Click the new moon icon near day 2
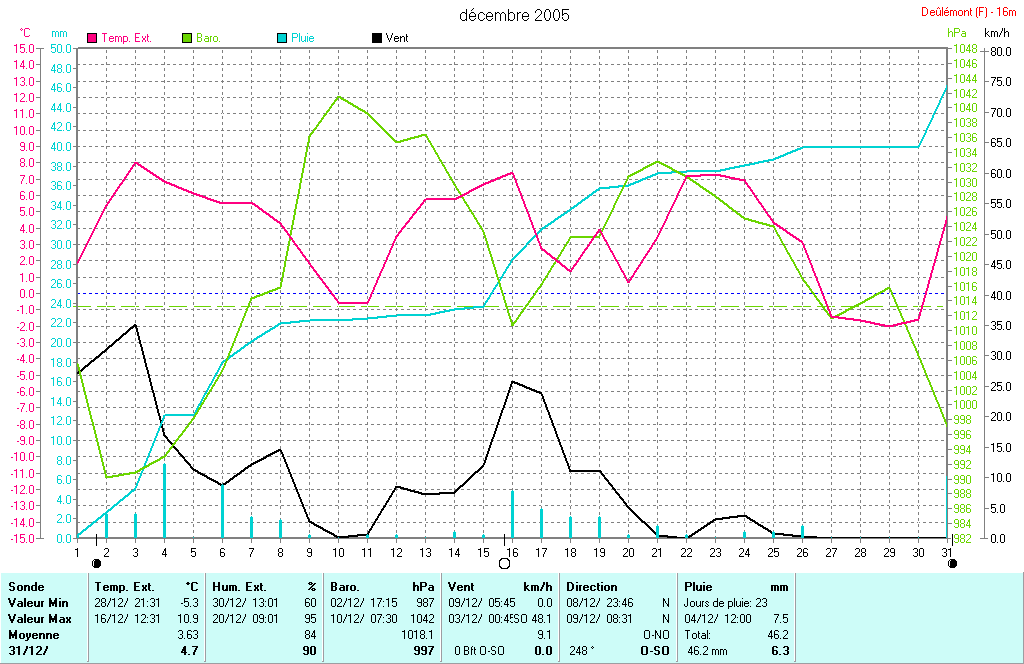1024x664 pixels. (x=96, y=563)
